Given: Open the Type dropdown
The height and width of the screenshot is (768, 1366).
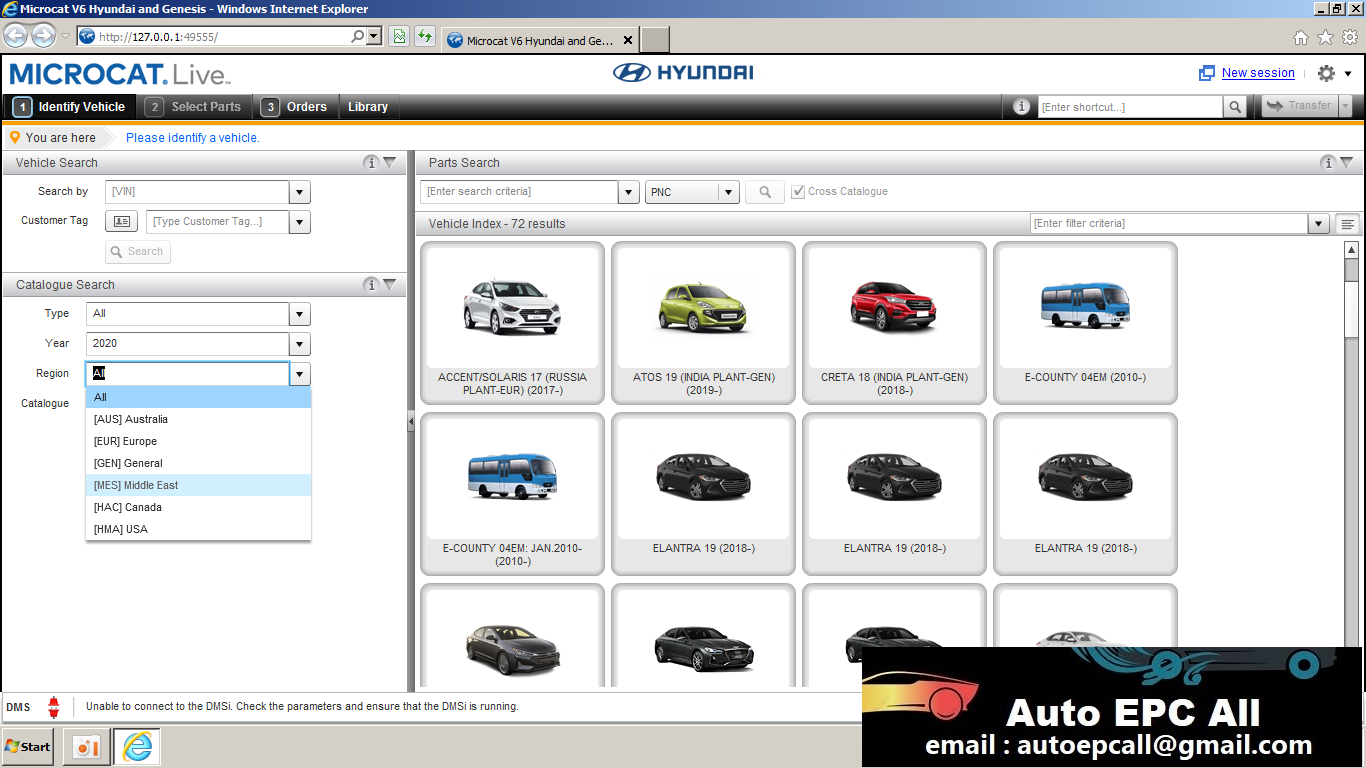Looking at the screenshot, I should pyautogui.click(x=300, y=314).
